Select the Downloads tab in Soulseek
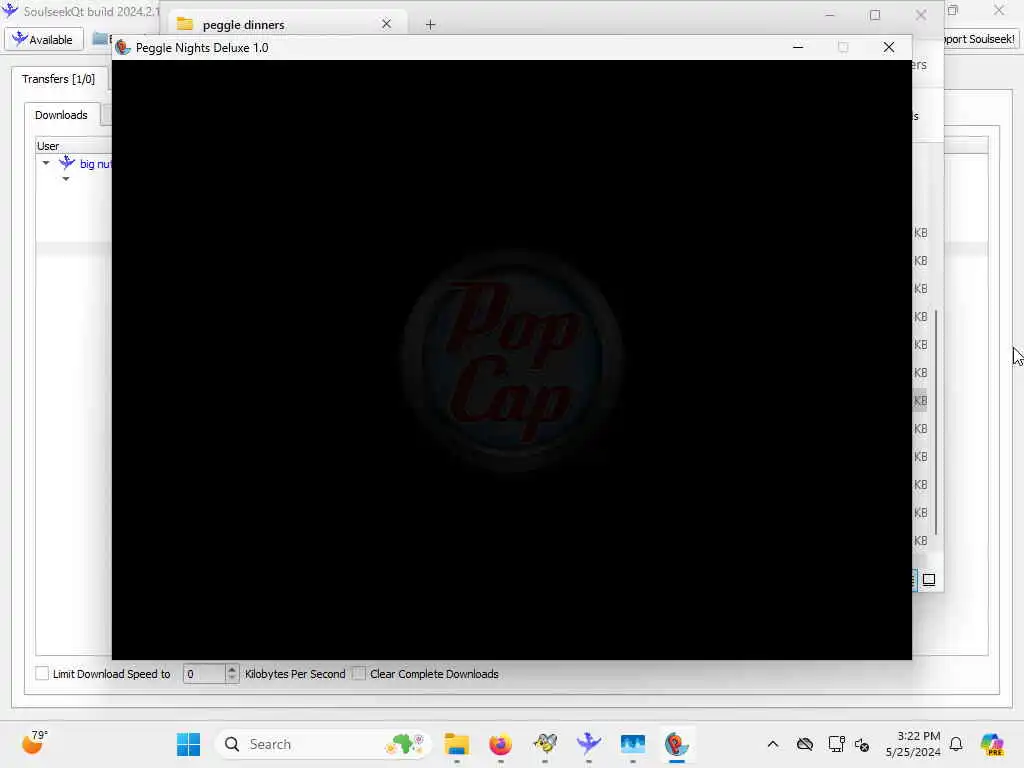 (61, 115)
